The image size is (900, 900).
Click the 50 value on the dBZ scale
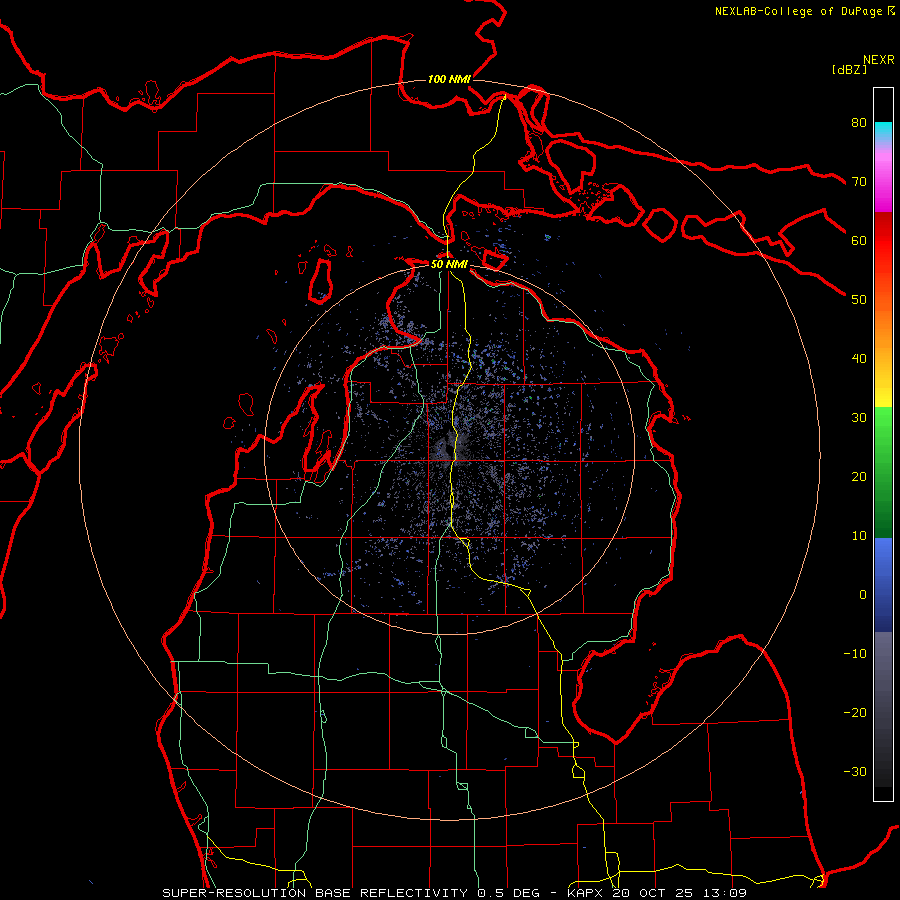point(859,300)
